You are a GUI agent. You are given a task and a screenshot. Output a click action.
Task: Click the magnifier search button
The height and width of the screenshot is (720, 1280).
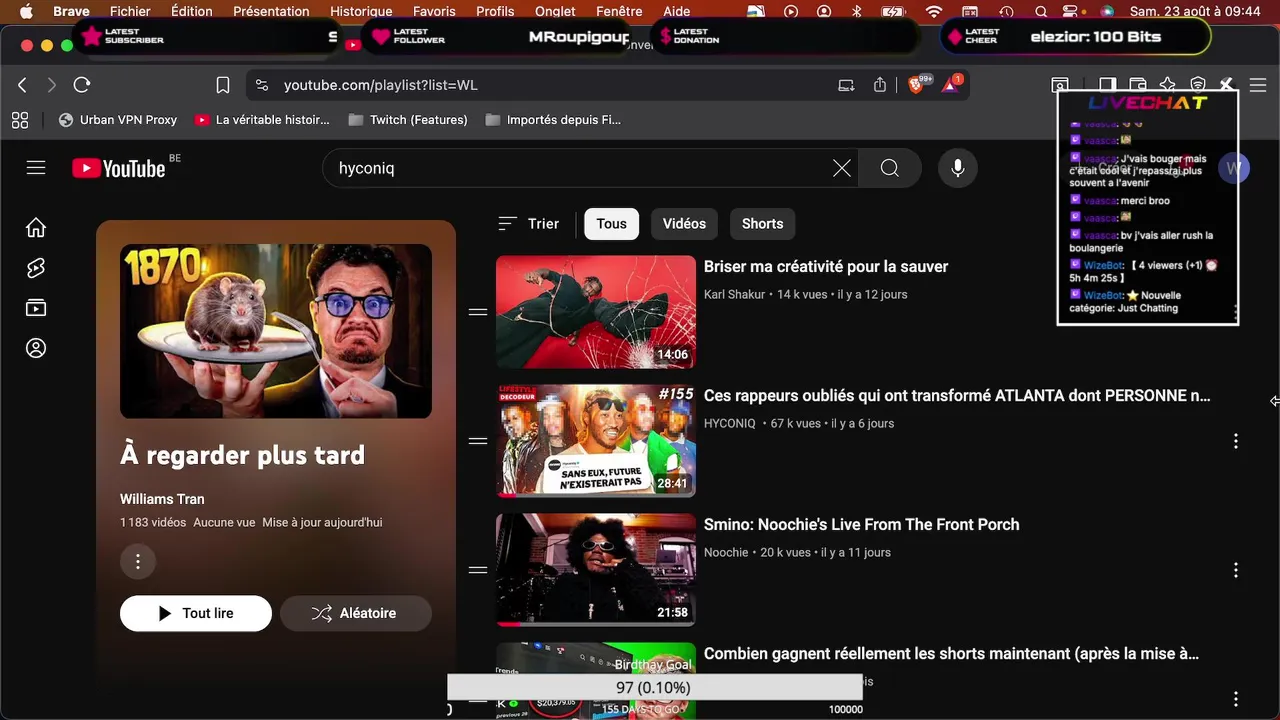pos(890,168)
